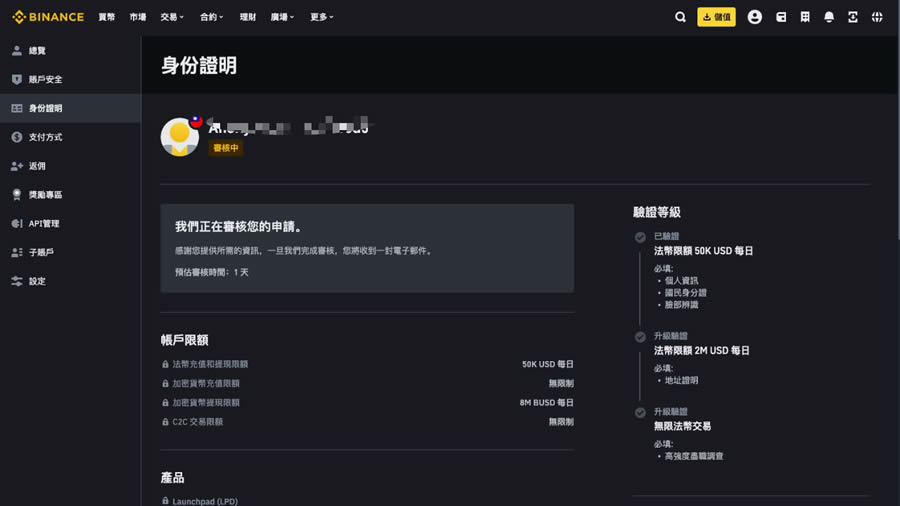Open the 市場 menu item
The image size is (900, 506).
point(138,17)
